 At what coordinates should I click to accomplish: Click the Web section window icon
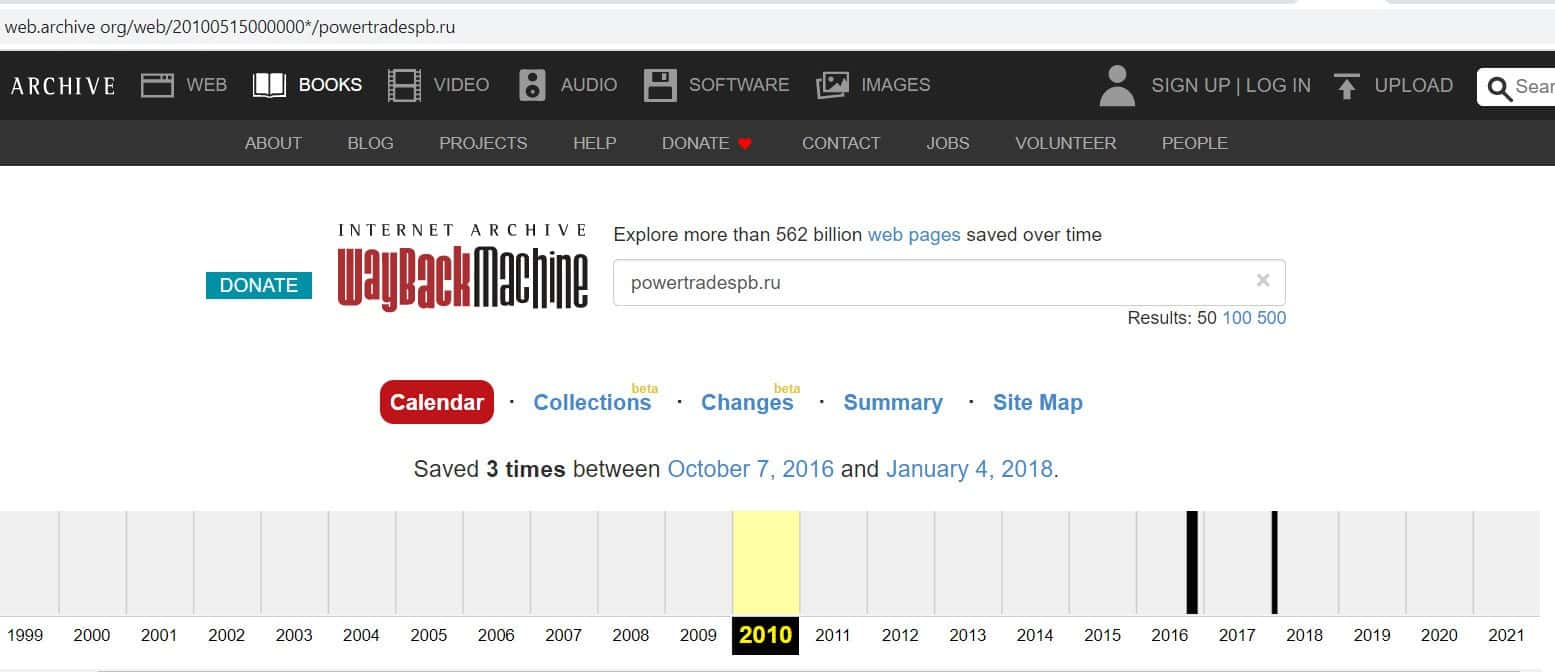pos(158,85)
